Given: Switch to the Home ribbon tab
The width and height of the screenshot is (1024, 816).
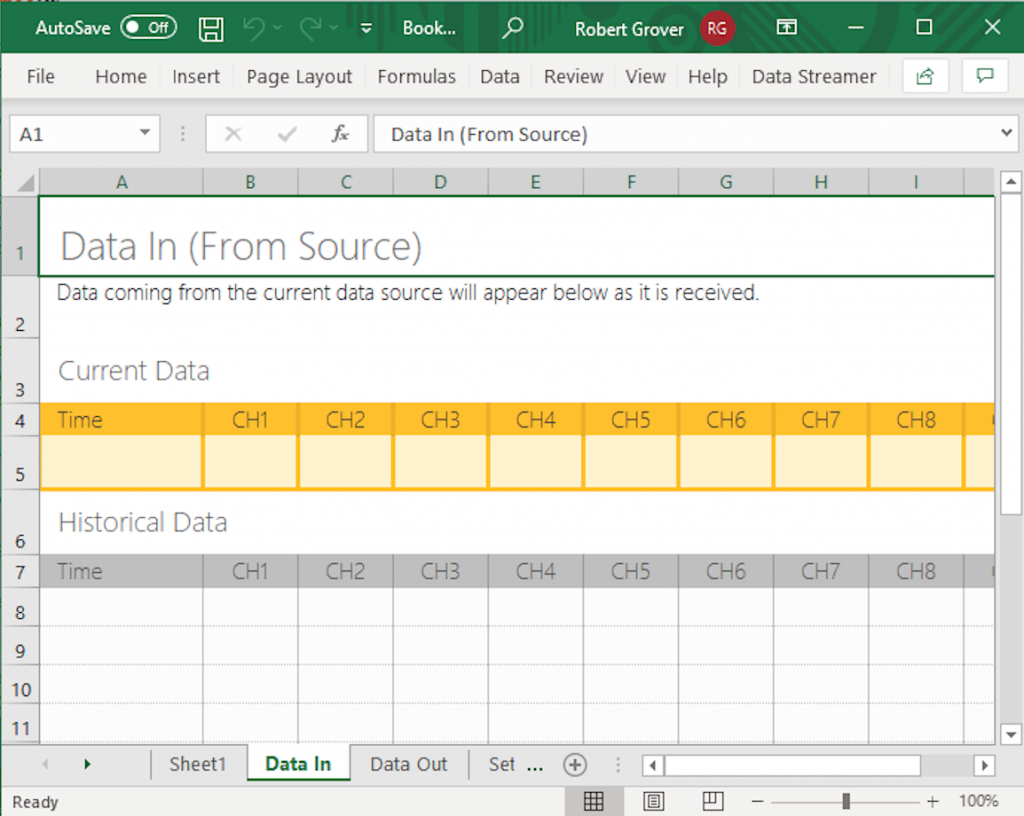Looking at the screenshot, I should 121,76.
